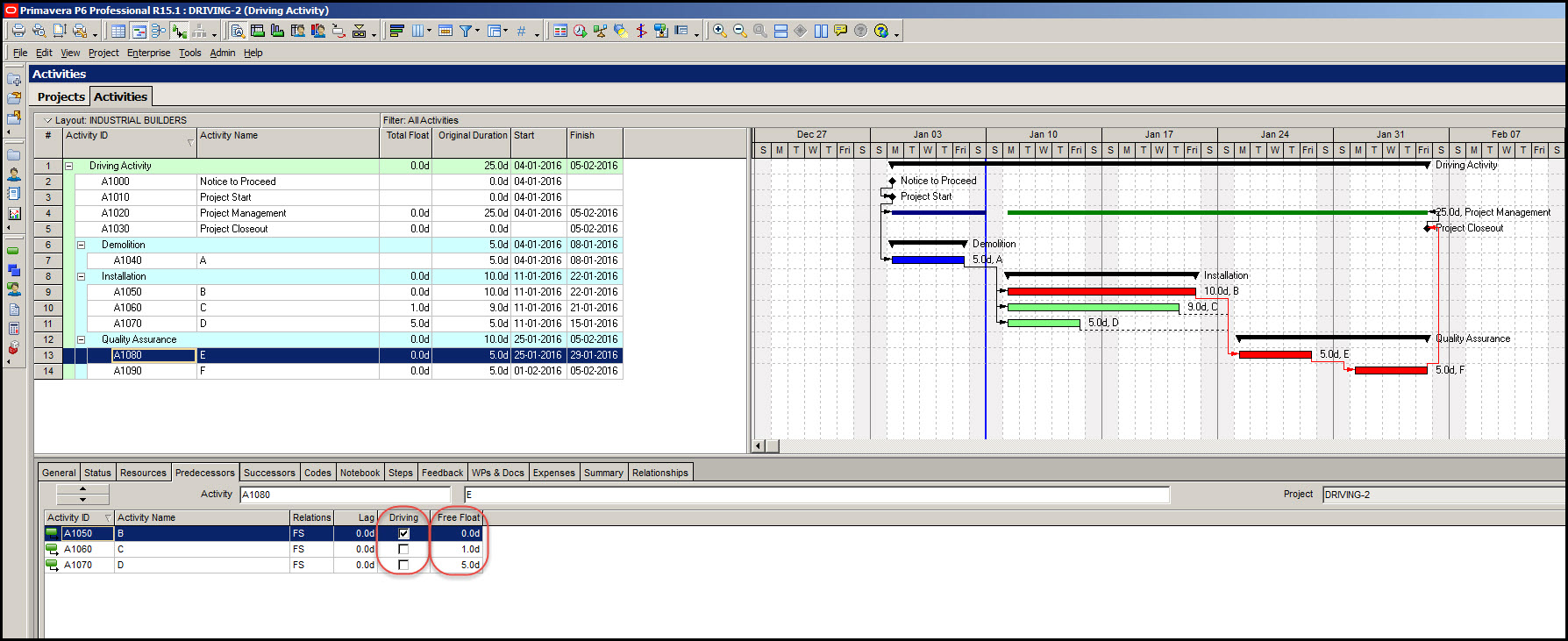The image size is (1568, 641).
Task: Check Driving checkbox for predecessor A1060
Action: [x=403, y=549]
